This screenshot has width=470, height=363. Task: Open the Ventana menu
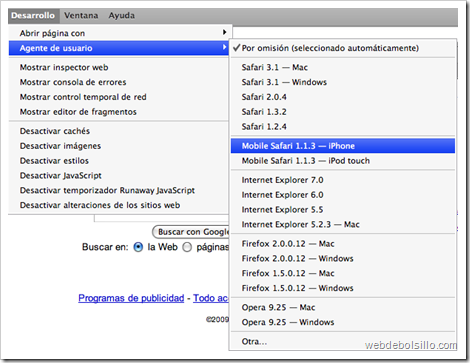(x=81, y=16)
